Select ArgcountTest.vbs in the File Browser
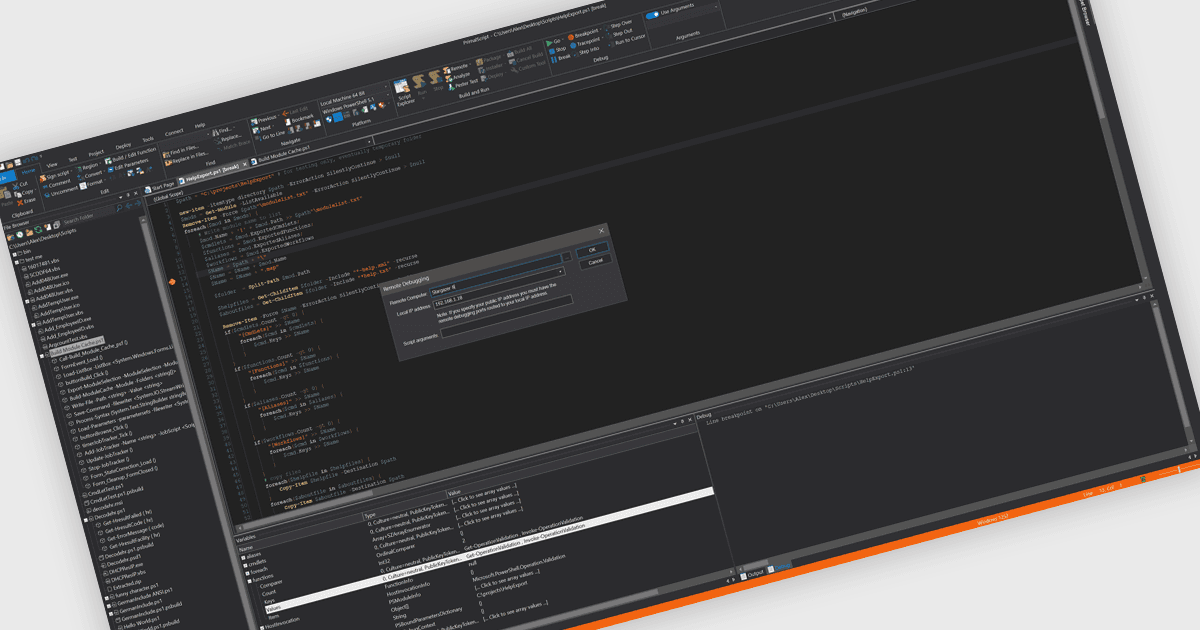 click(66, 342)
